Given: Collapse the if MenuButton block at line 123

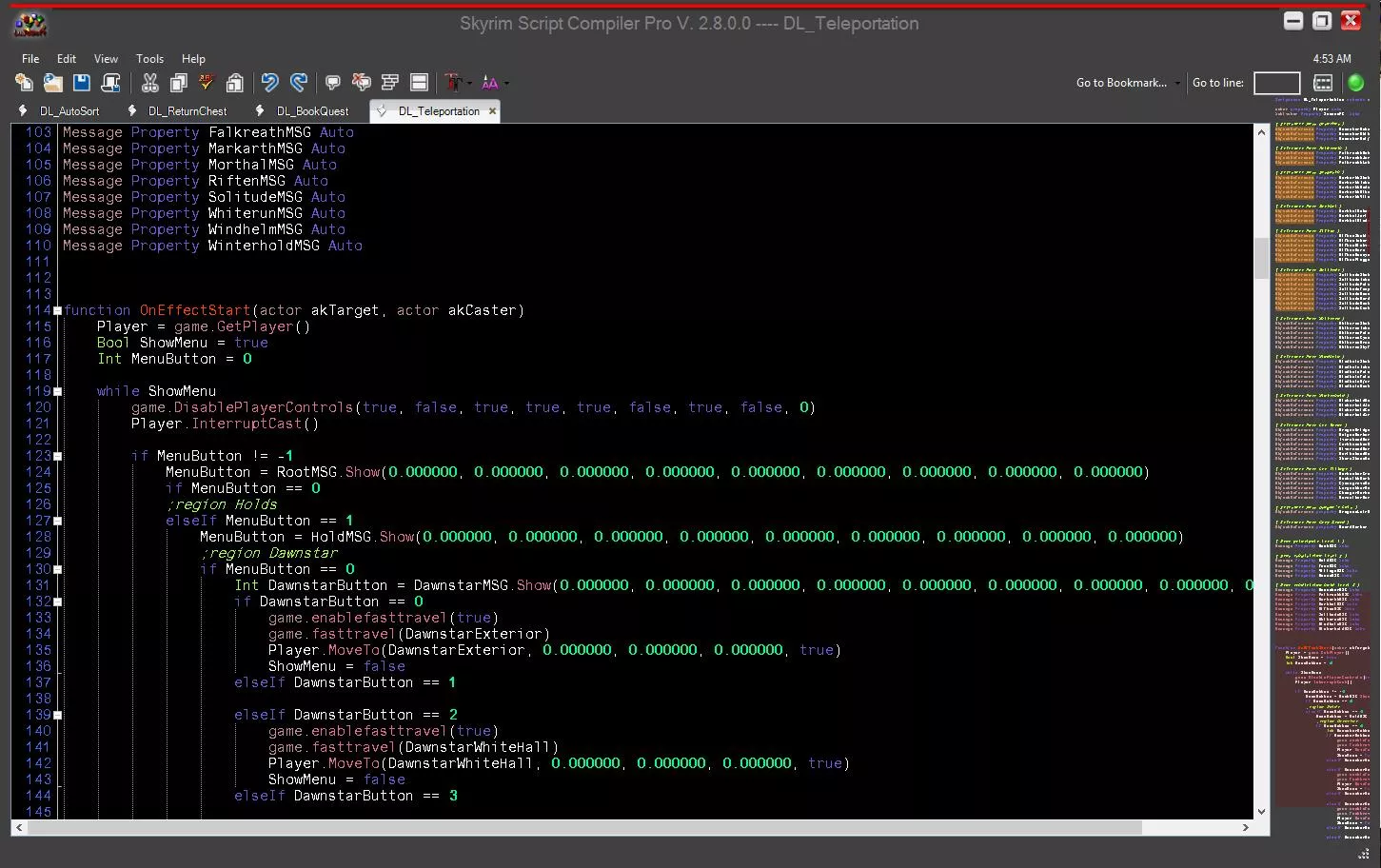Looking at the screenshot, I should click(x=57, y=456).
